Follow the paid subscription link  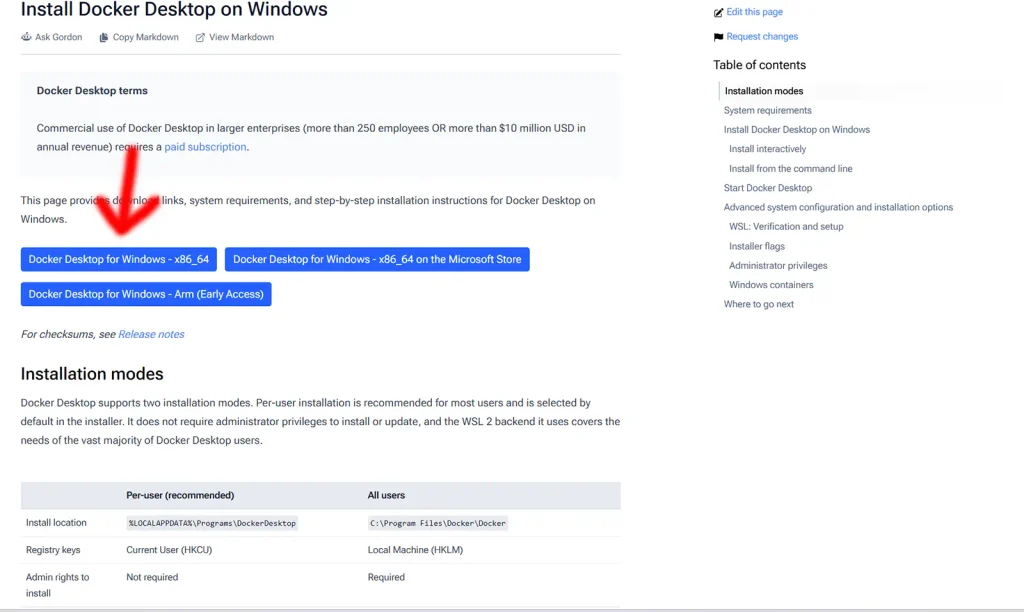click(205, 147)
